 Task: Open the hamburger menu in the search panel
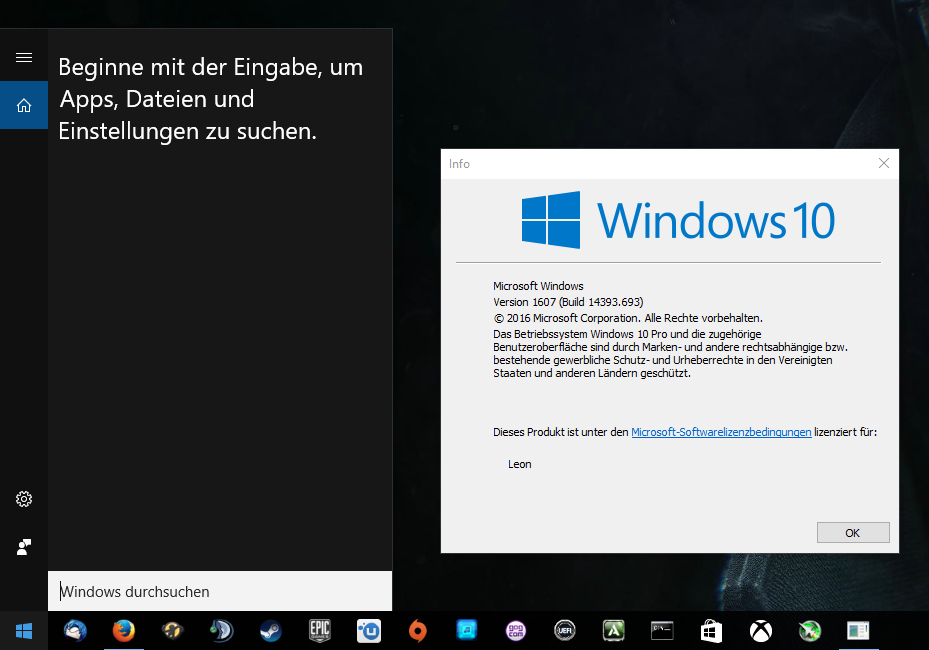tap(24, 57)
